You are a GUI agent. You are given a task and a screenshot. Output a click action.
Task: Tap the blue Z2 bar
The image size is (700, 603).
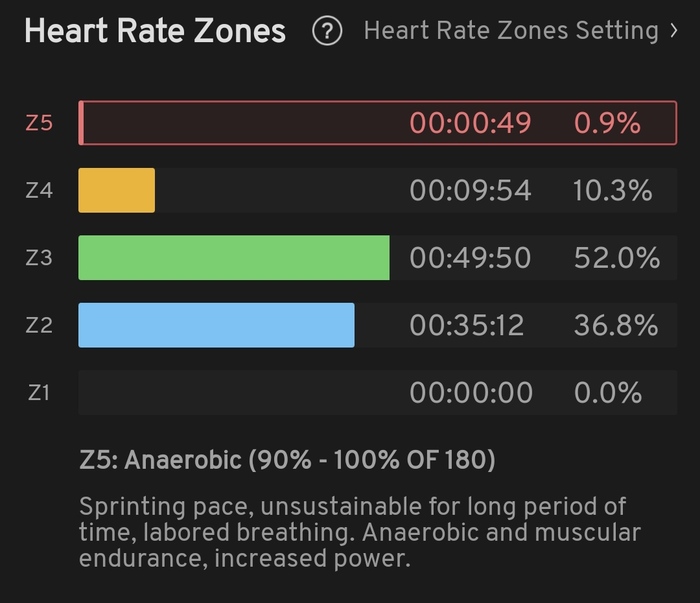[216, 325]
